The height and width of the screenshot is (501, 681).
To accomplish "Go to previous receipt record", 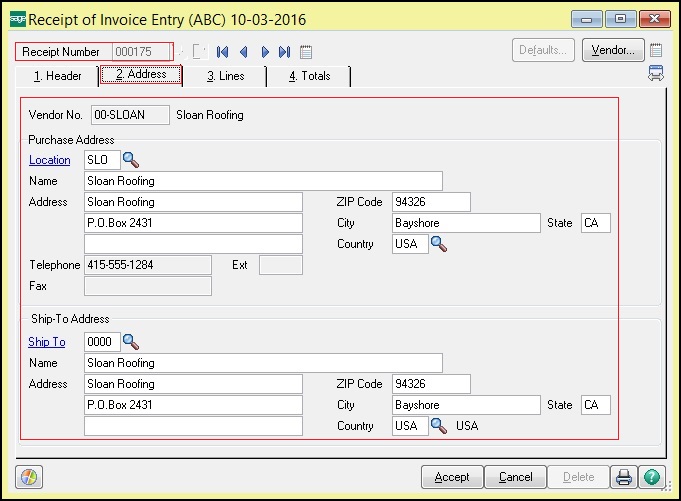I will tap(243, 51).
